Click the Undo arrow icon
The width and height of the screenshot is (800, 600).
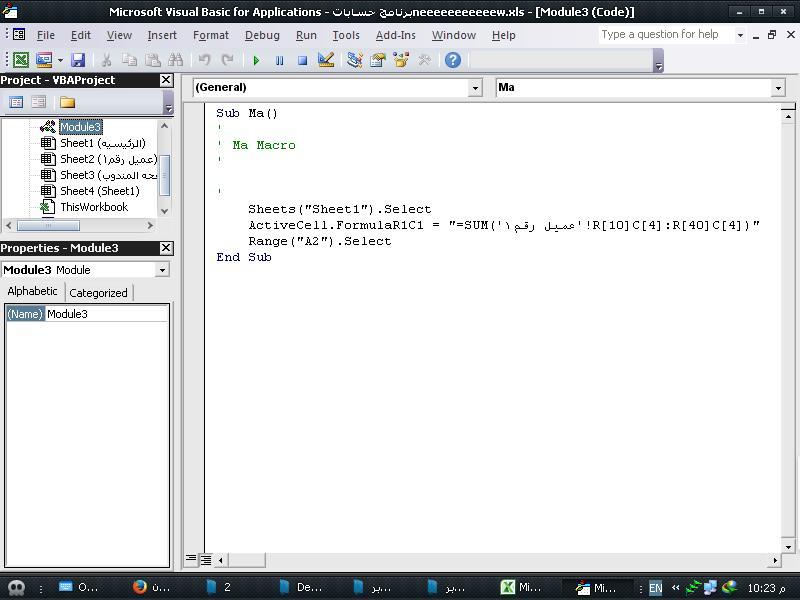point(204,60)
